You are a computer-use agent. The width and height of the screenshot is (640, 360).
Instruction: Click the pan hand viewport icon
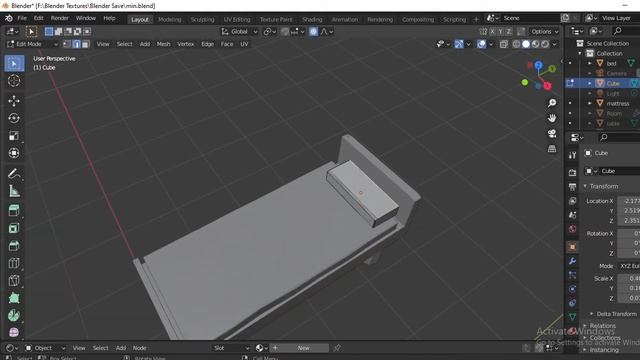552,118
